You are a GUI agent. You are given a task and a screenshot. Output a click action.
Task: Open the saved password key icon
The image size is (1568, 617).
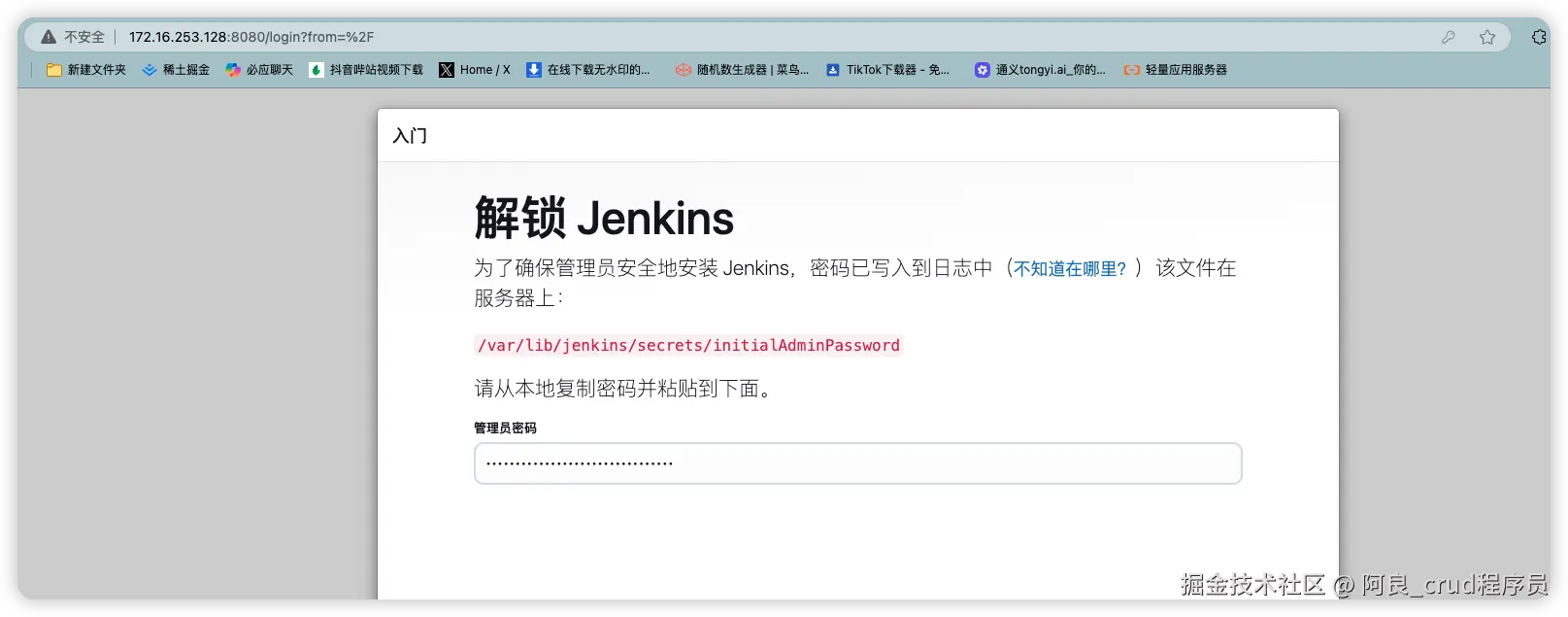click(1448, 37)
